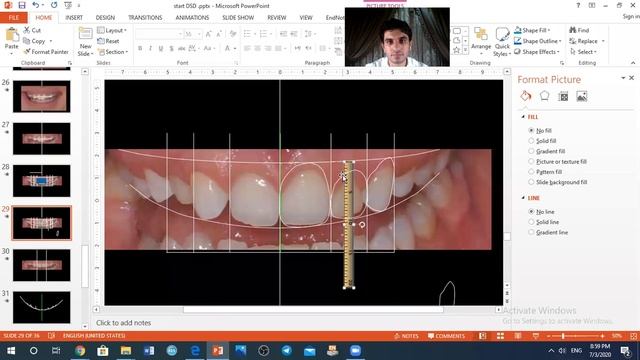
Task: Click the Paste clipboard icon
Action: (x=12, y=36)
